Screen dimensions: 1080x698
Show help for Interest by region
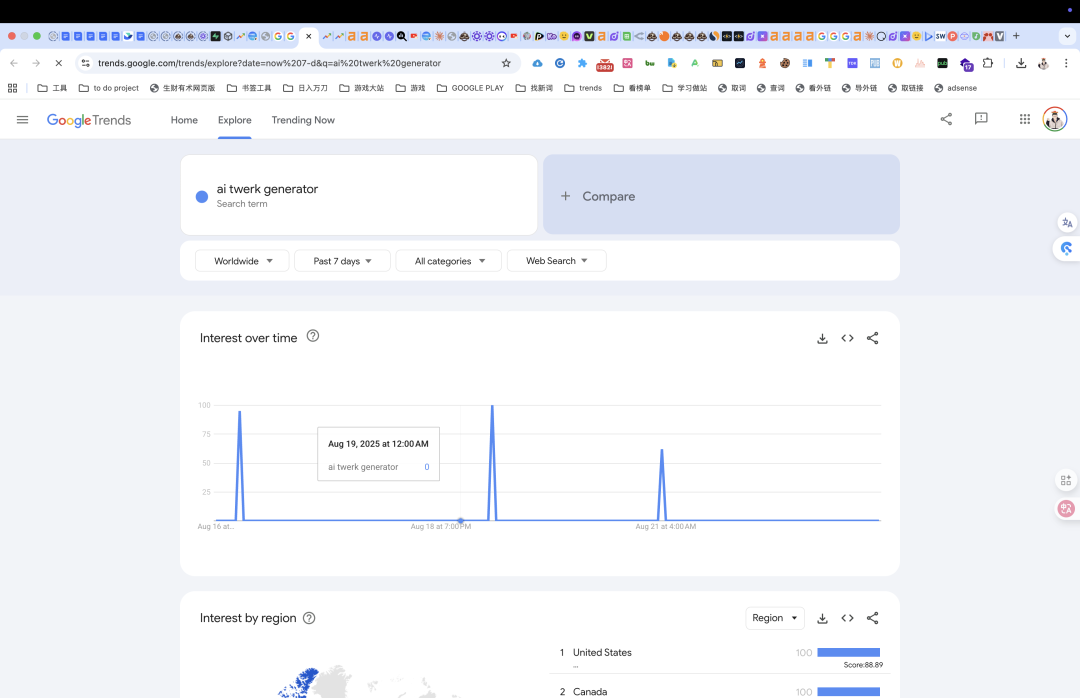[x=309, y=618]
